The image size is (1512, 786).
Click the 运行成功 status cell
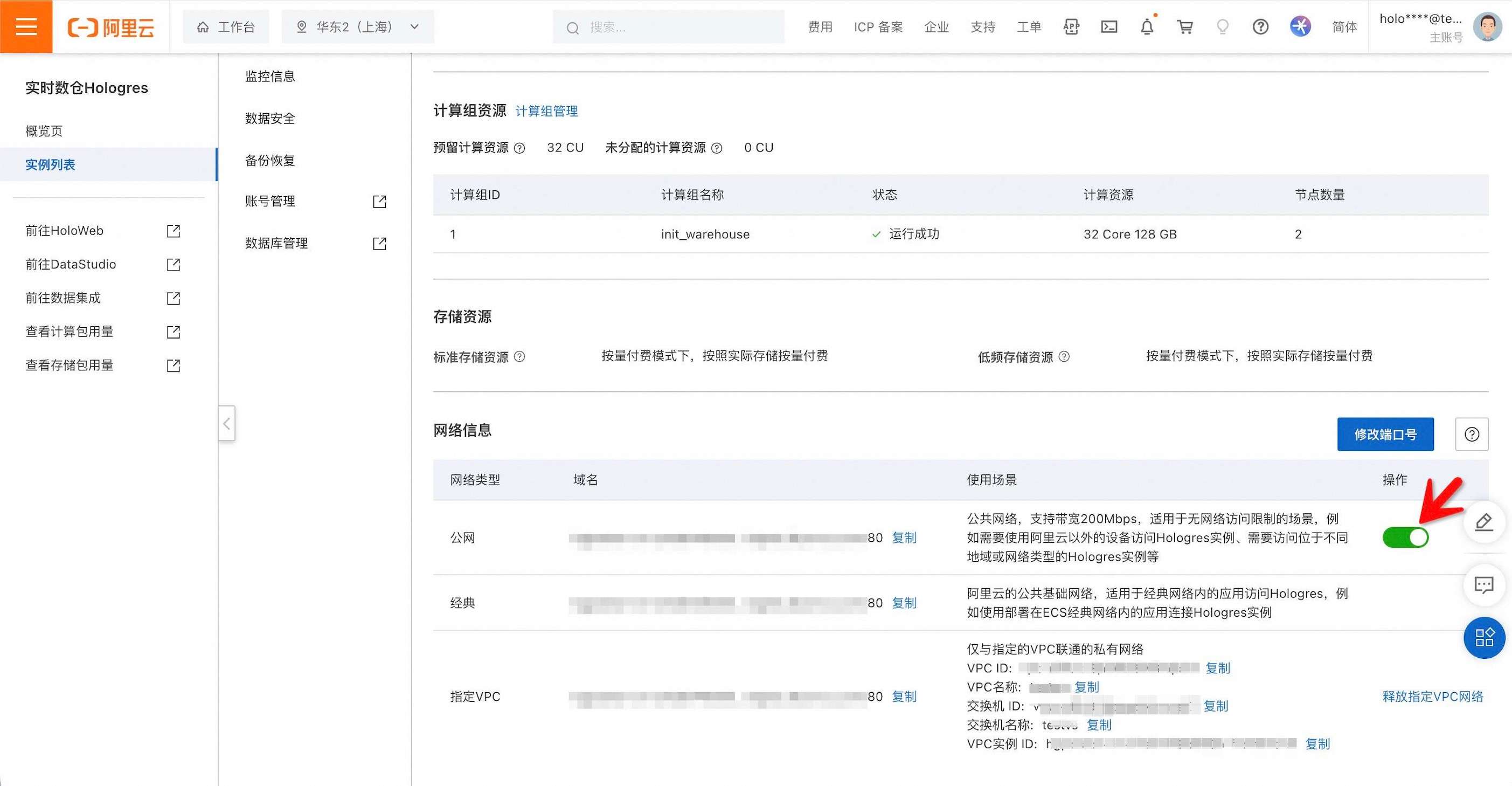point(906,234)
